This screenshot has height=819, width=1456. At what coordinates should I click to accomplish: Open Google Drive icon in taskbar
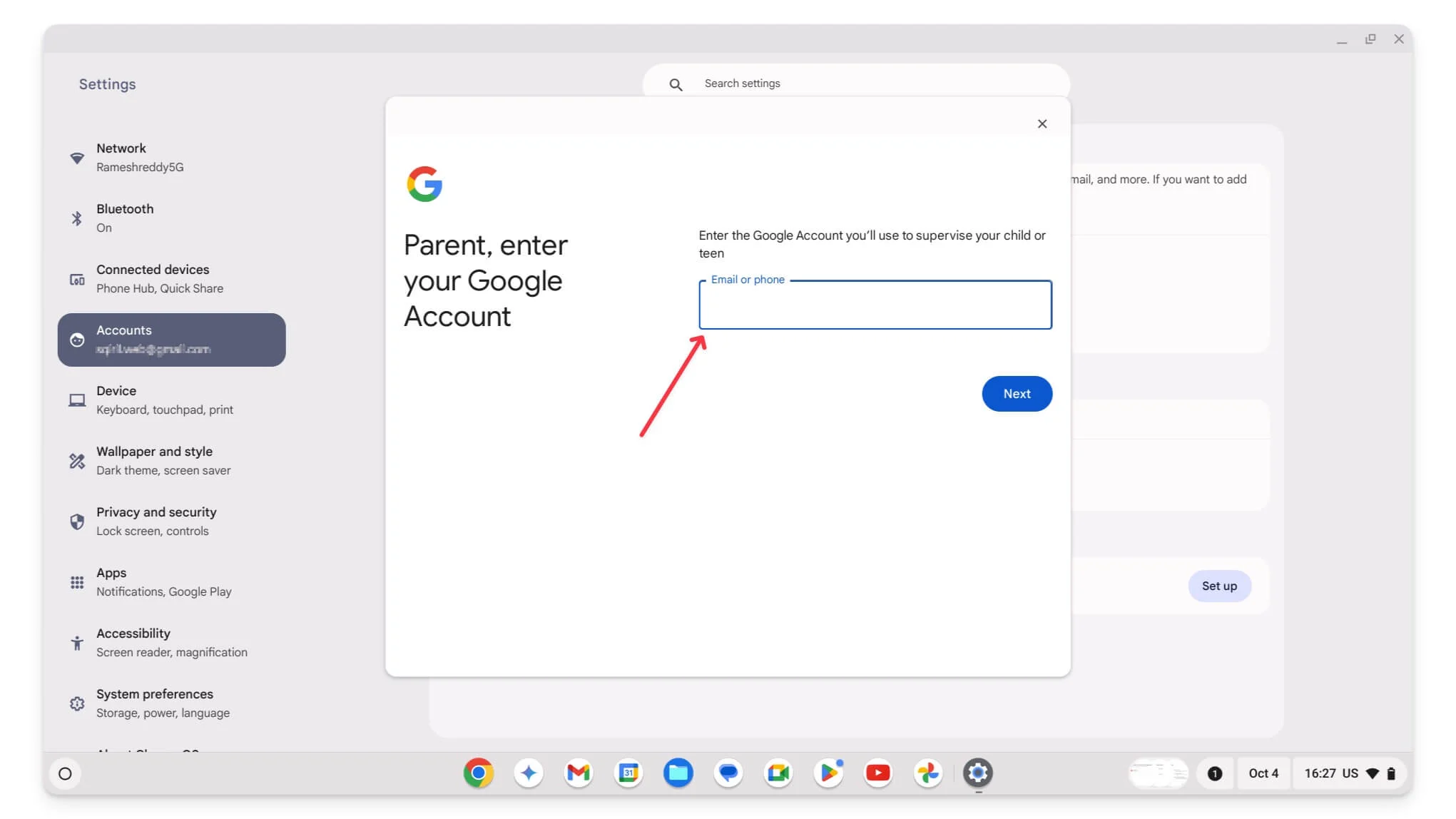click(678, 772)
